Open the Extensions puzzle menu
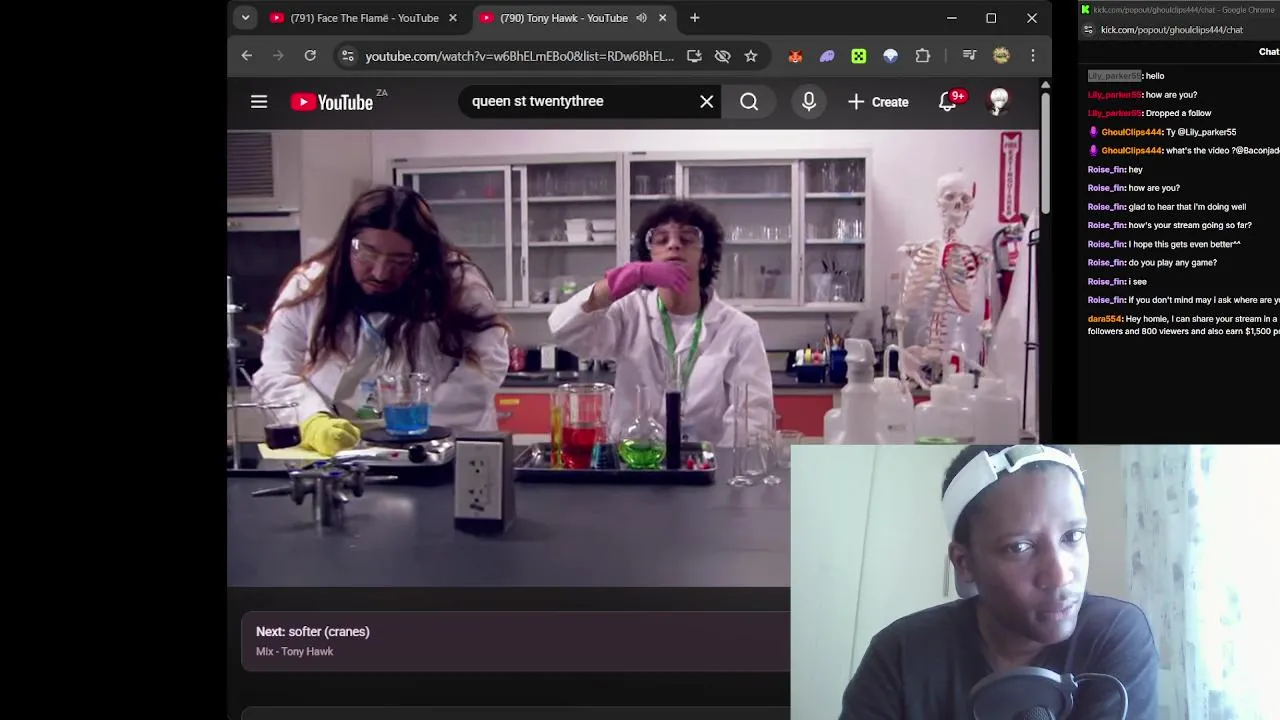The height and width of the screenshot is (720, 1280). 922,56
